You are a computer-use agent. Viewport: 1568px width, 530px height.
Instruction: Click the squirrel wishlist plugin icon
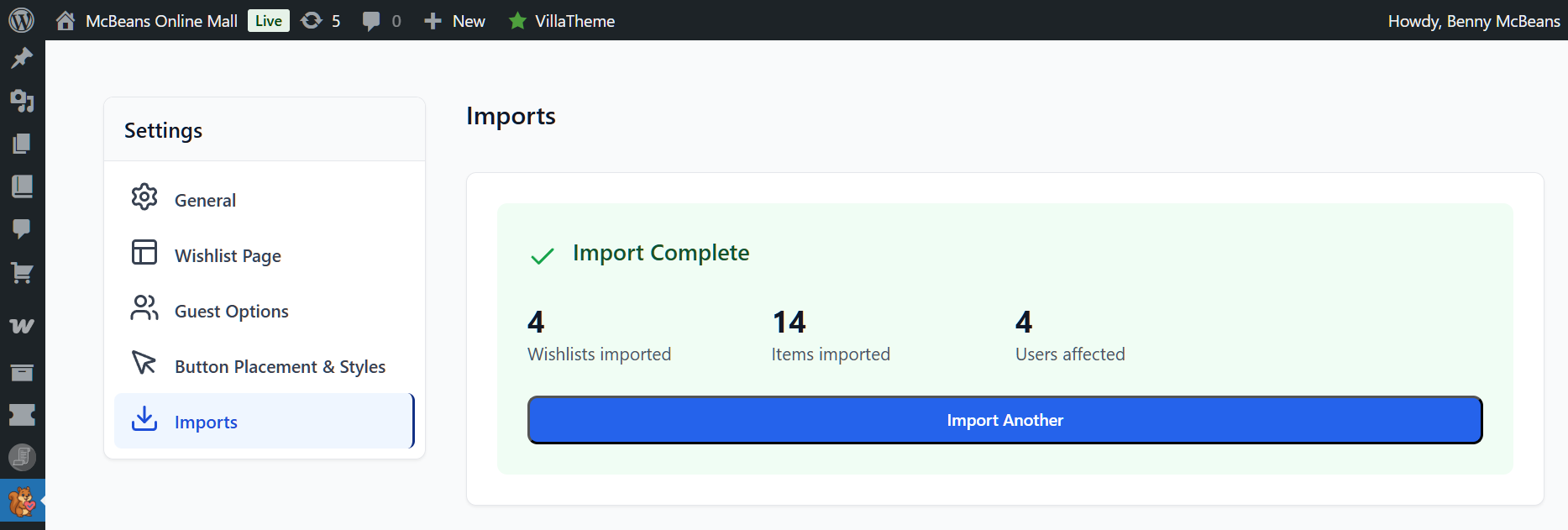coord(22,501)
